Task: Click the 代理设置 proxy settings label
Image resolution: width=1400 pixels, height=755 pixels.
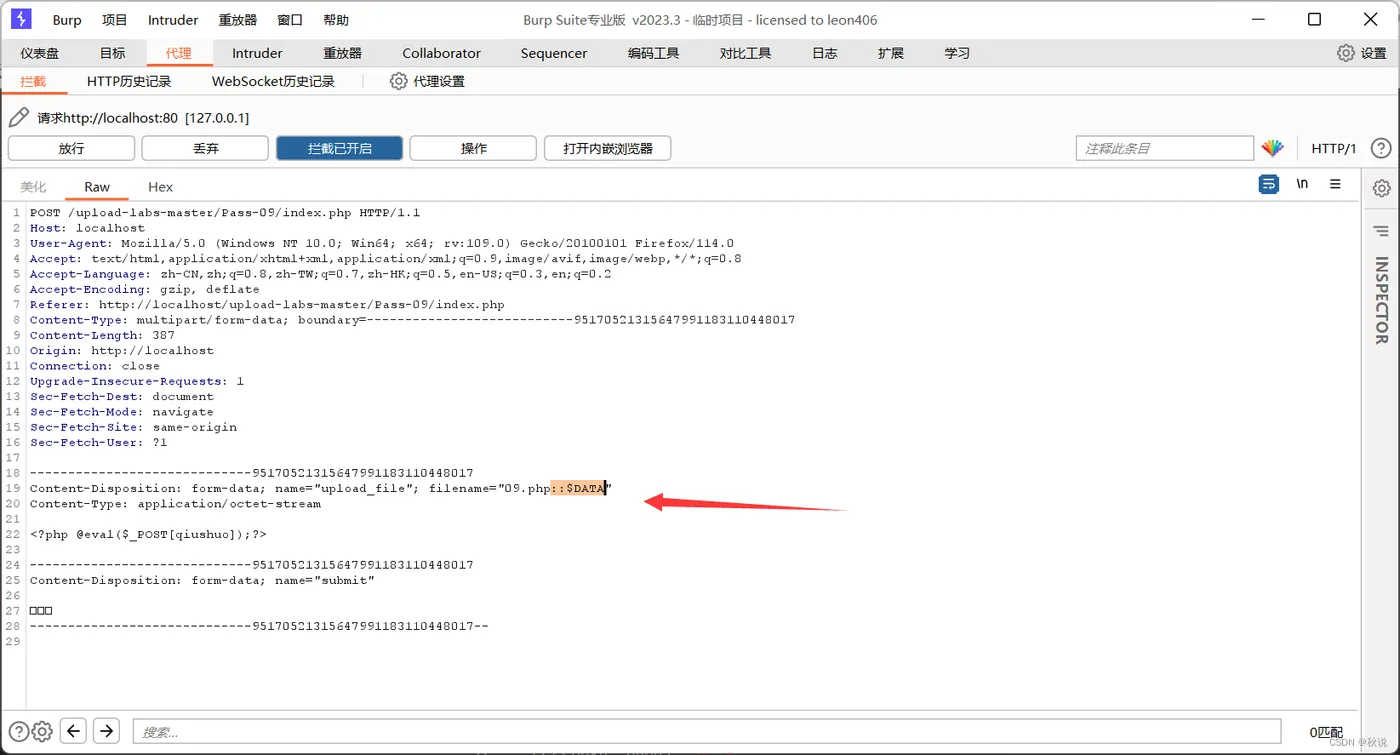Action: tap(439, 81)
